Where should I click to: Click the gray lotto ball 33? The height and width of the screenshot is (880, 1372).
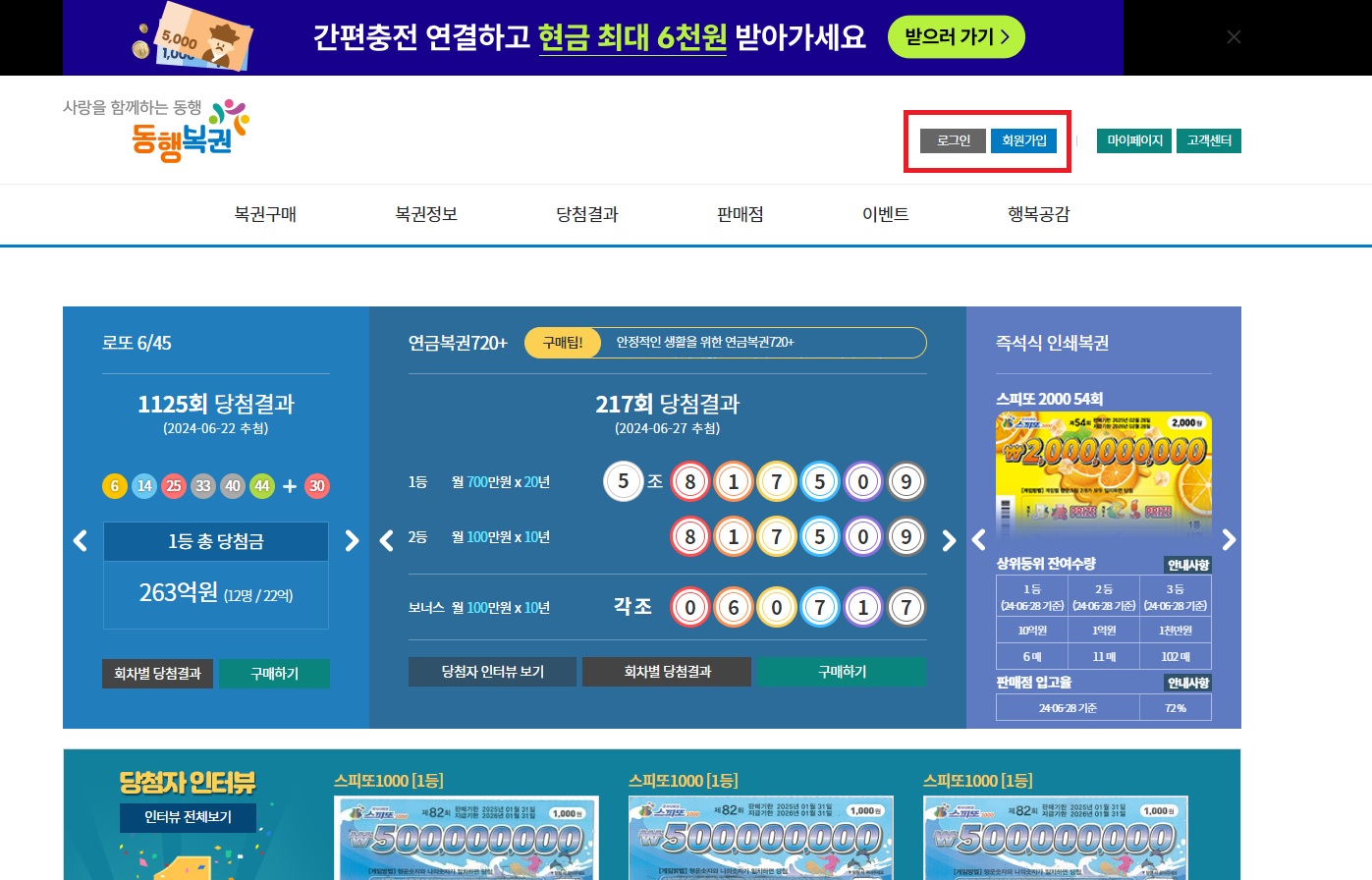[x=203, y=486]
